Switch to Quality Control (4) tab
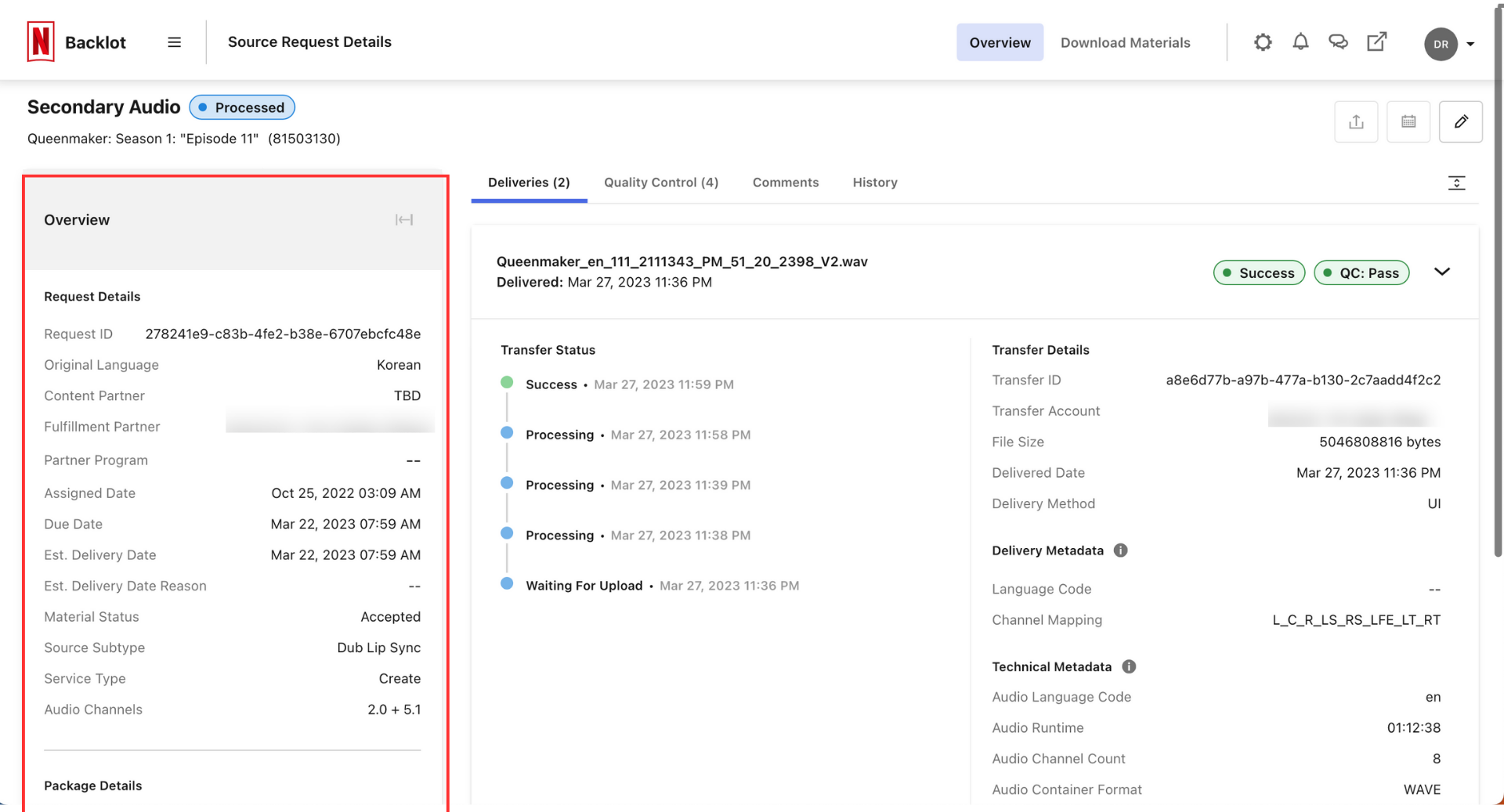 click(661, 182)
